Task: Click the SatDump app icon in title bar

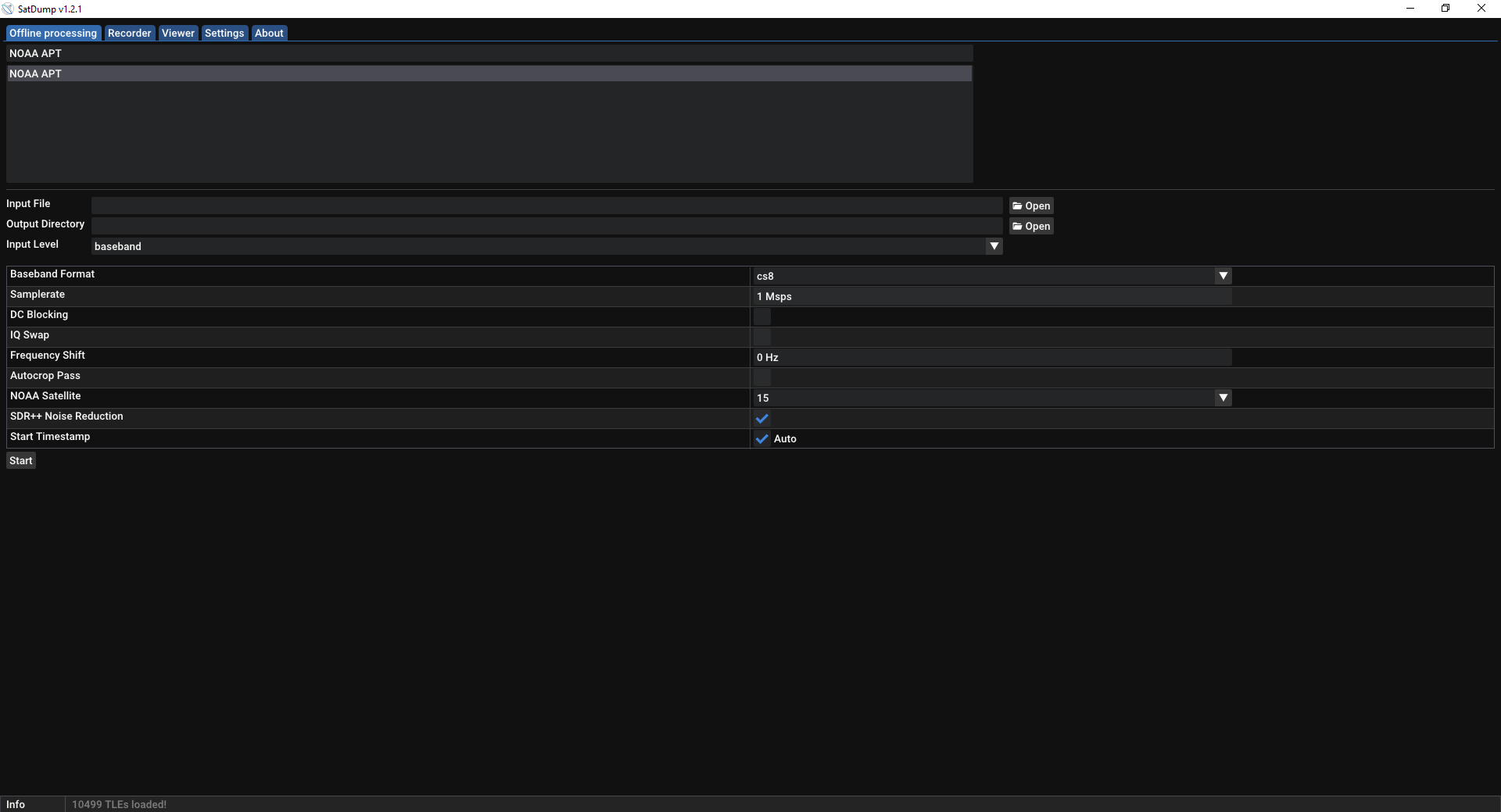Action: 9,9
